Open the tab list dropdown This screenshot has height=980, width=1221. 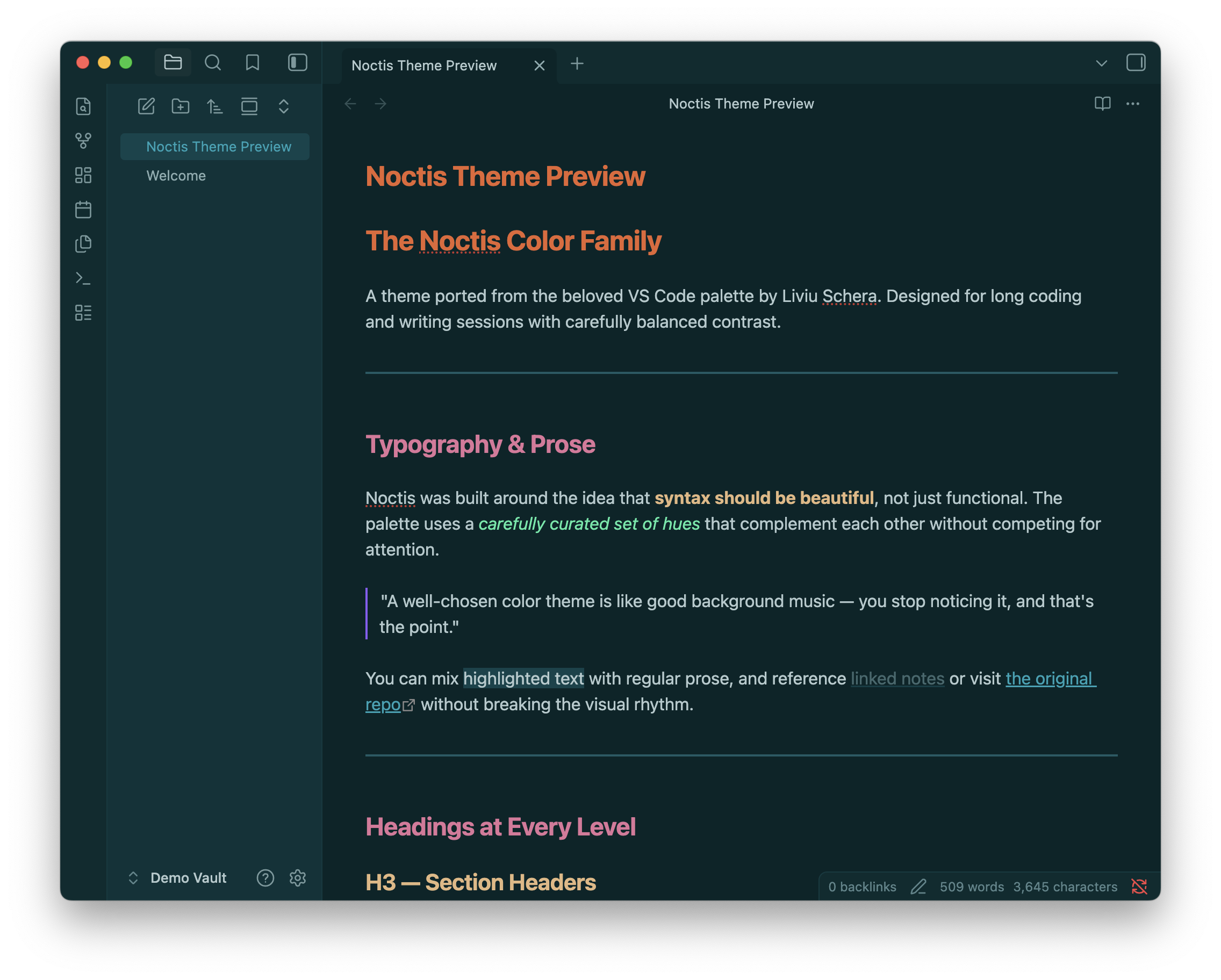click(x=1101, y=63)
